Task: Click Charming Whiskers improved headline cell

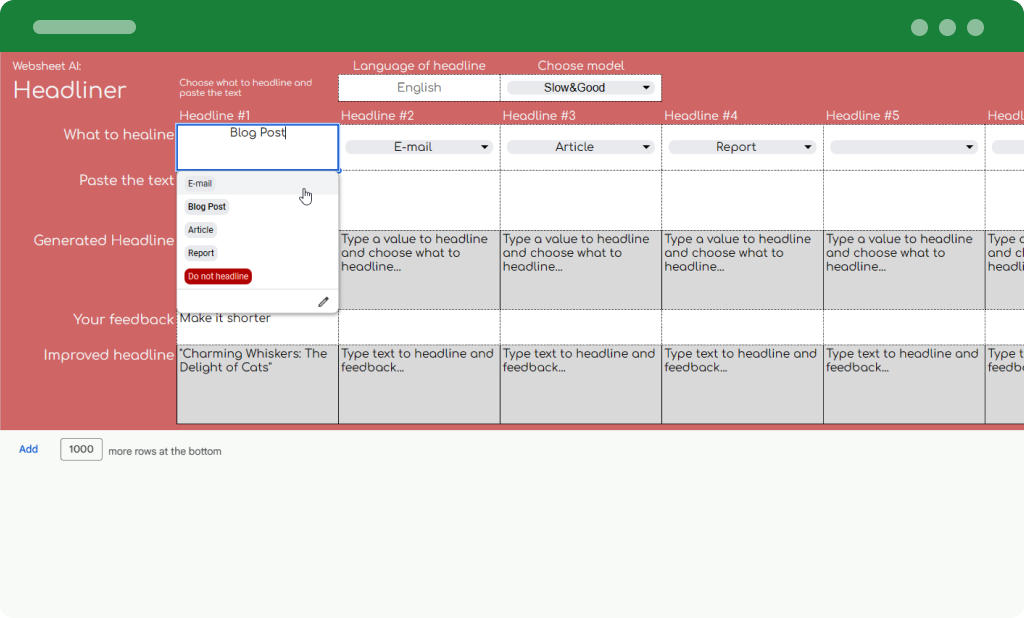Action: (257, 383)
